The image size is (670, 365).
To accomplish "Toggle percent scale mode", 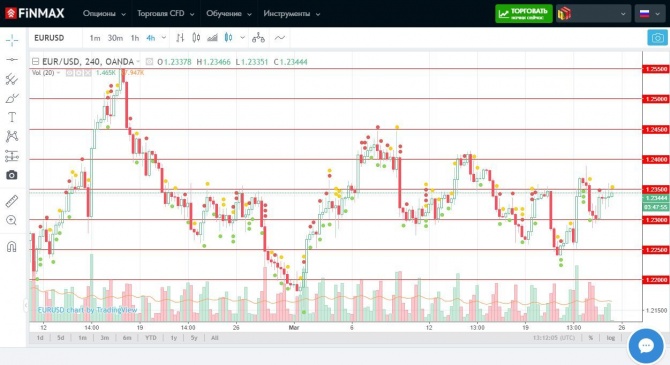I will point(591,338).
